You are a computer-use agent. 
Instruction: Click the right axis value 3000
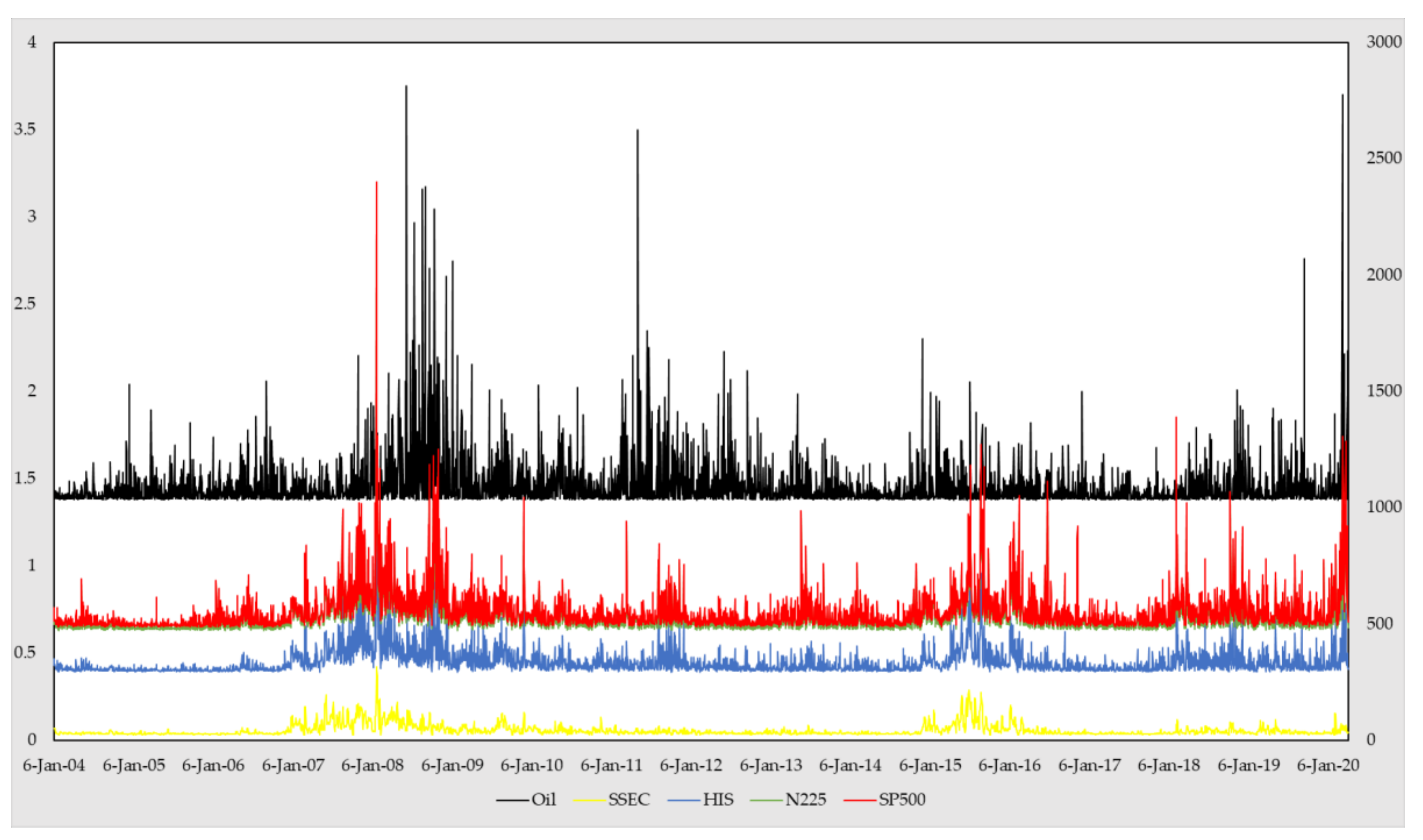pos(1384,42)
